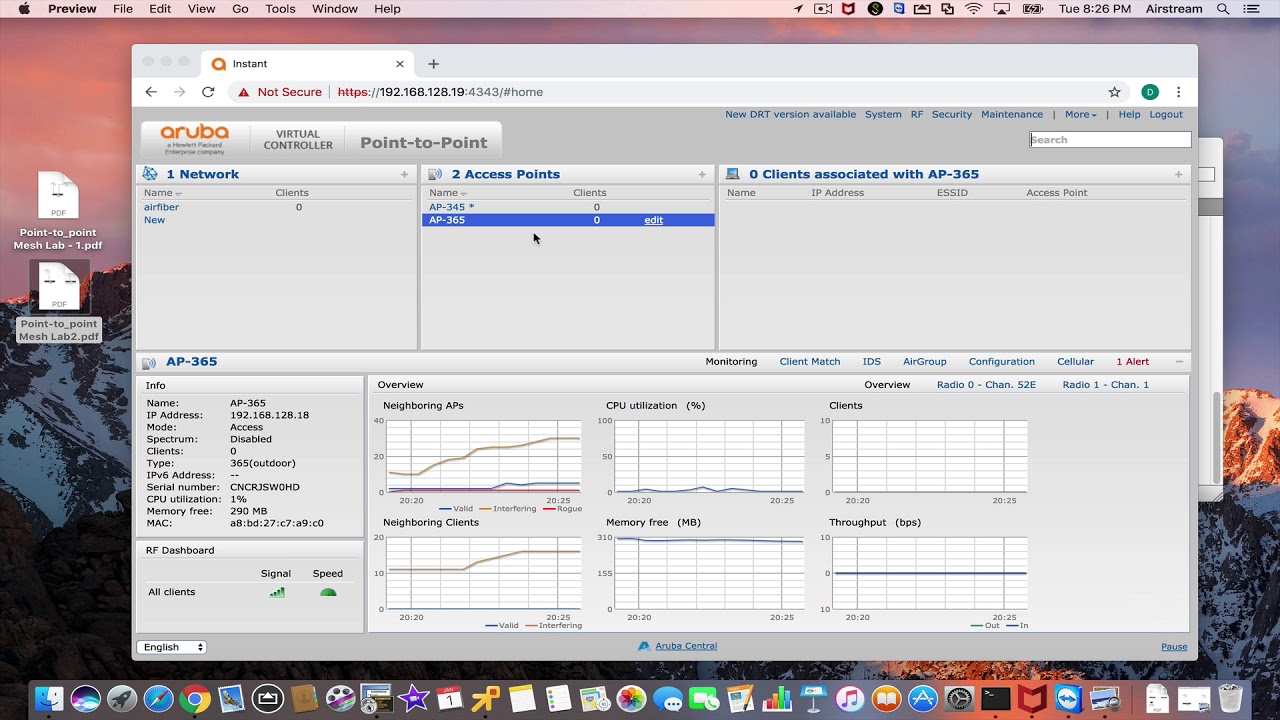Select access point AP-345
The width and height of the screenshot is (1280, 720).
click(x=451, y=207)
